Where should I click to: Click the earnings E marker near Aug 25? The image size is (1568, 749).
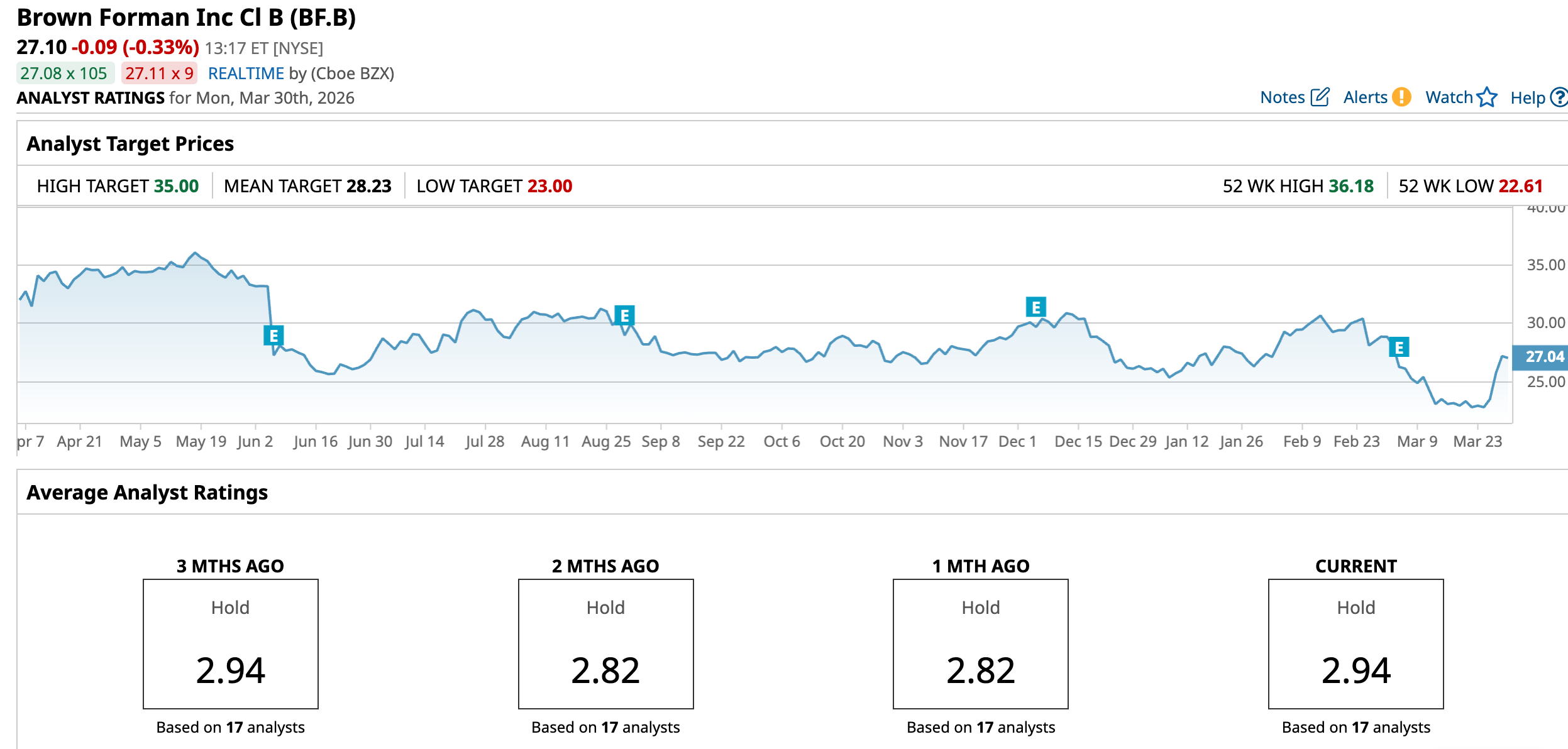[x=624, y=315]
